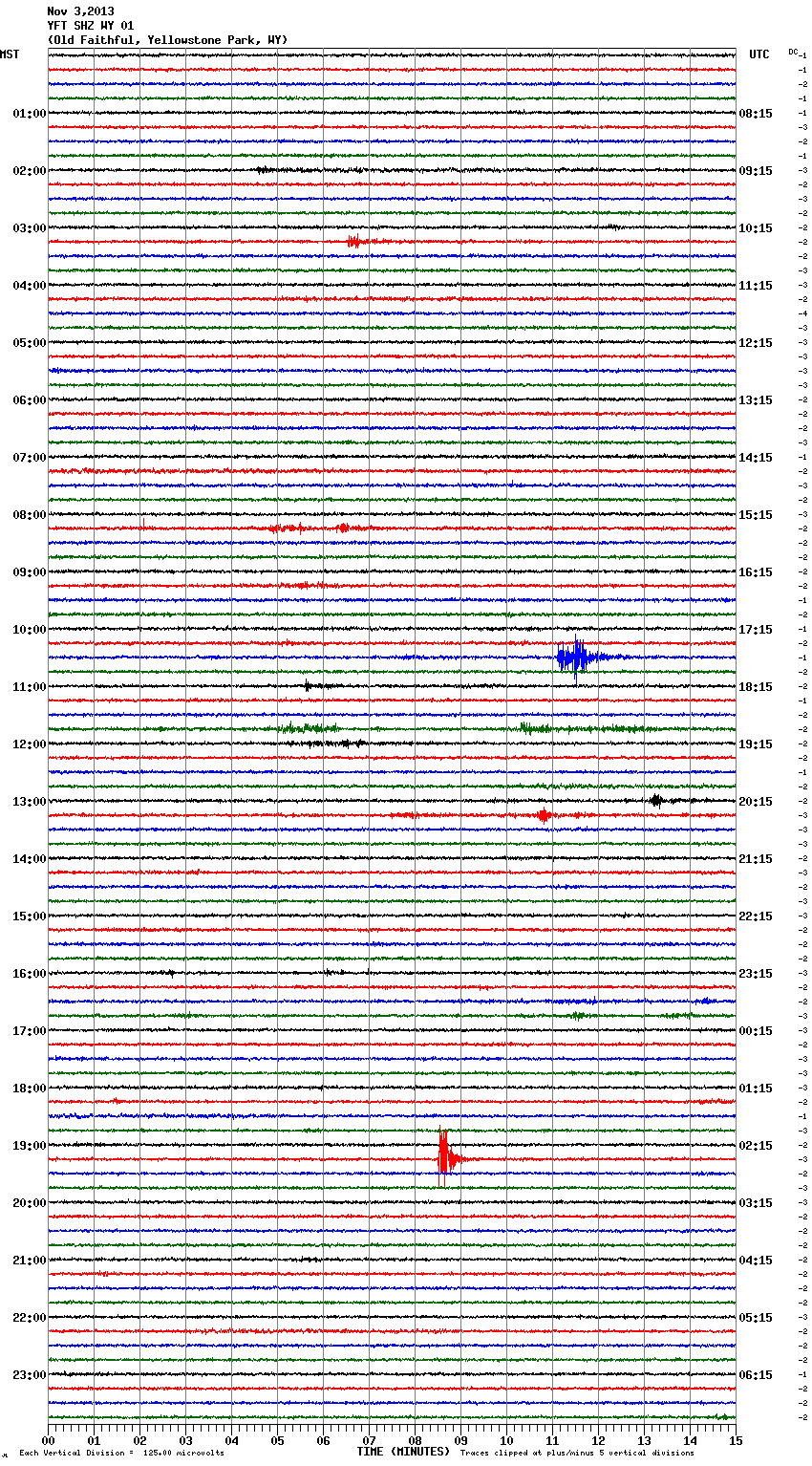Viewport: 812px width, 1466px height.
Task: Click the Each Vertical Division 125.00 microvolts note
Action: click(121, 1454)
